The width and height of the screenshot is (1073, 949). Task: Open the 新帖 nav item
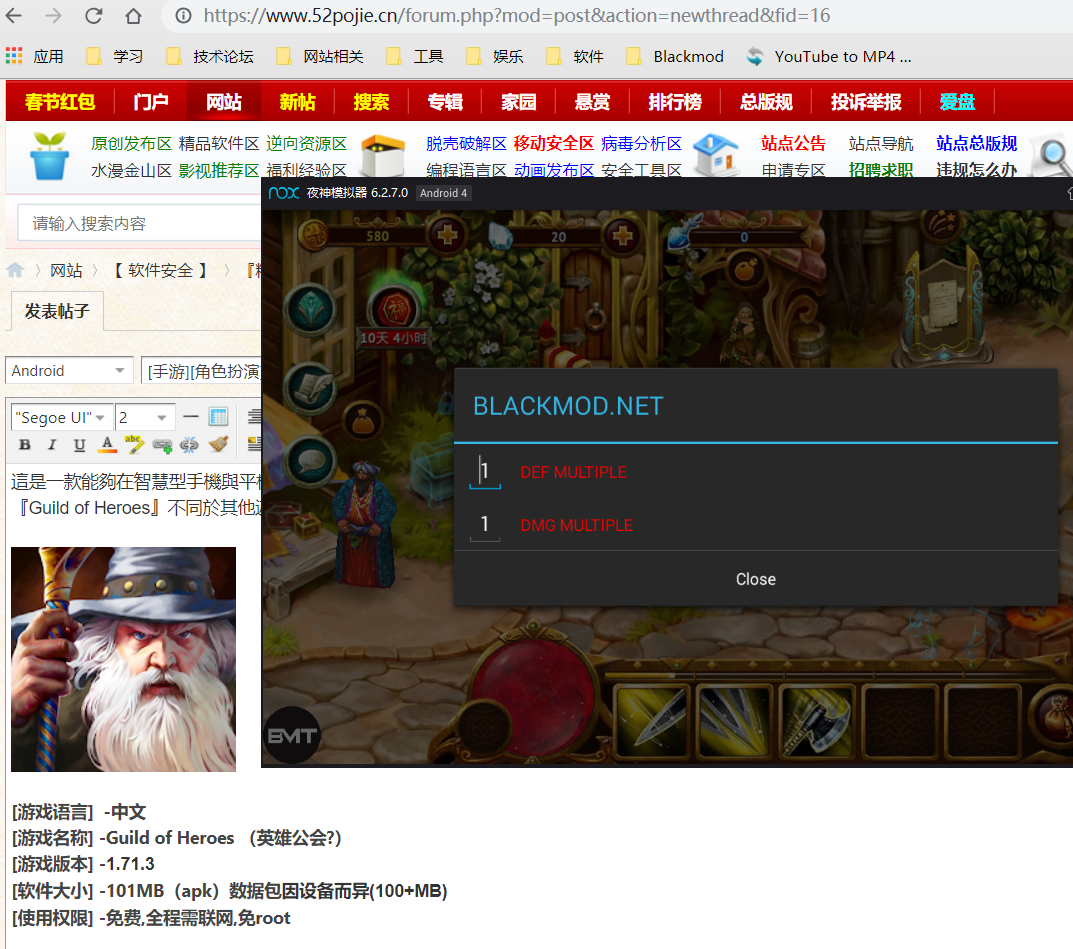(x=298, y=102)
